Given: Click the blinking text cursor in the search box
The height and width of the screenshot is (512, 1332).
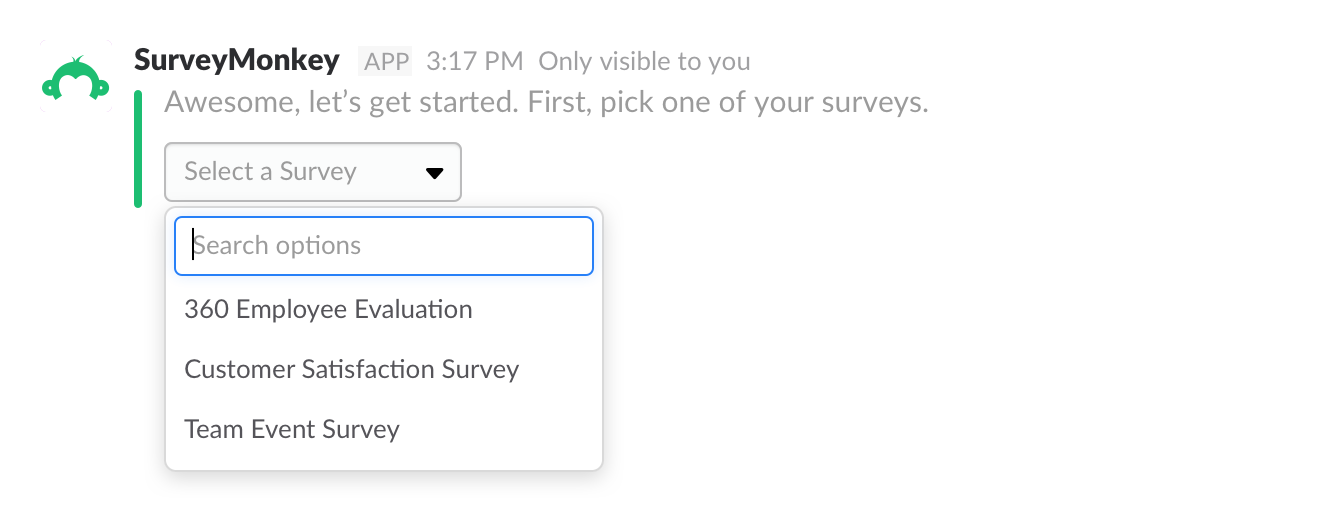Looking at the screenshot, I should (193, 246).
